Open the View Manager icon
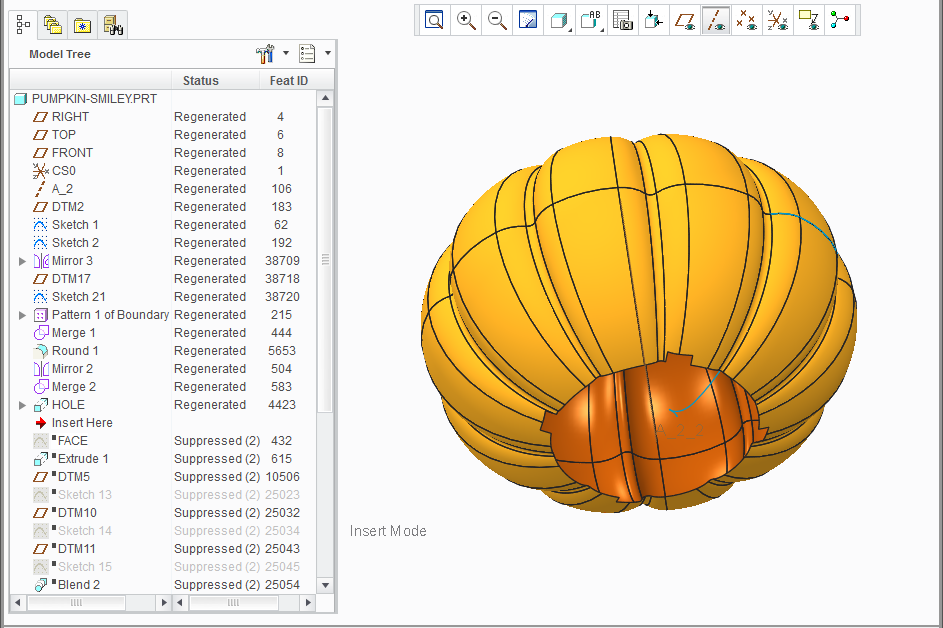The image size is (943, 628). [622, 20]
